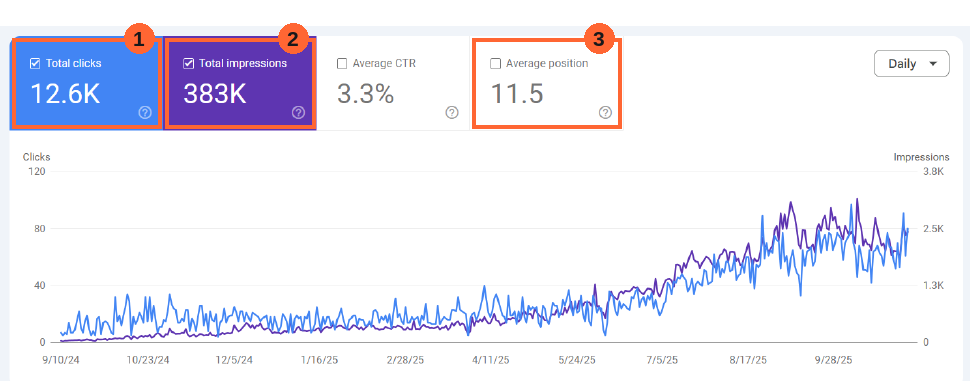Uncheck the Total clicks checkbox
The height and width of the screenshot is (381, 970).
(35, 63)
